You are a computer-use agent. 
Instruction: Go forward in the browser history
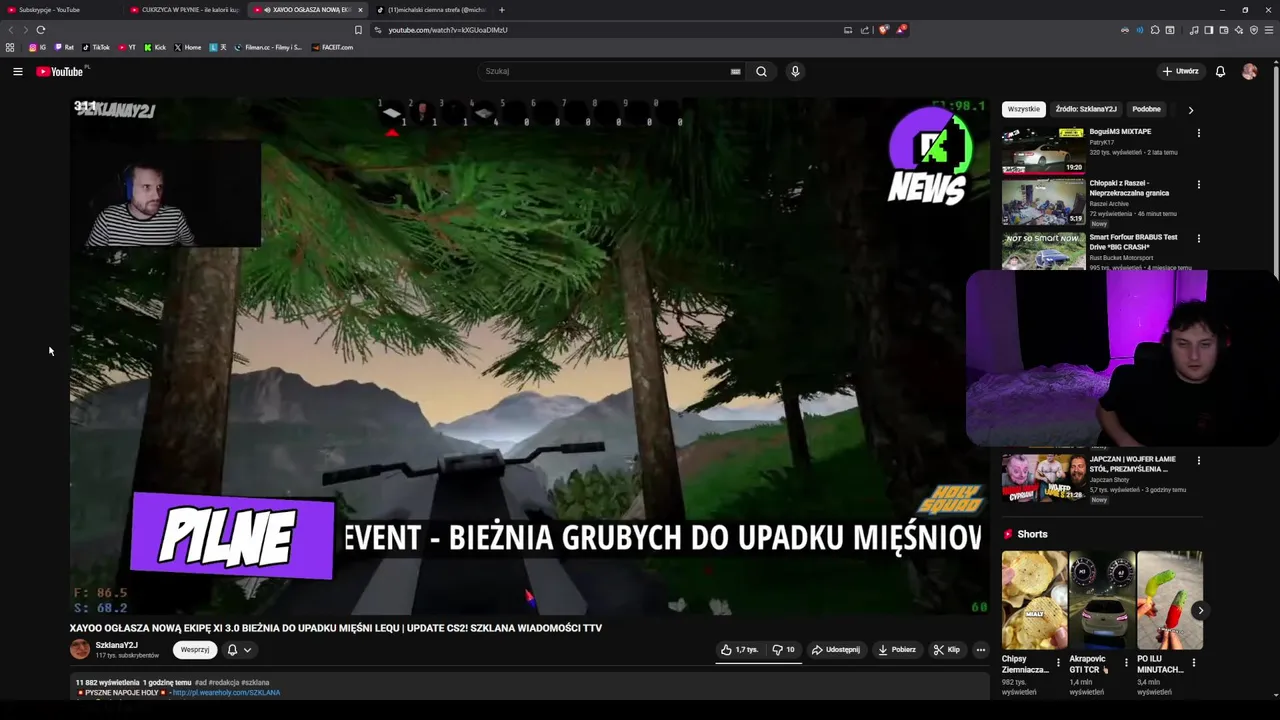[24, 30]
